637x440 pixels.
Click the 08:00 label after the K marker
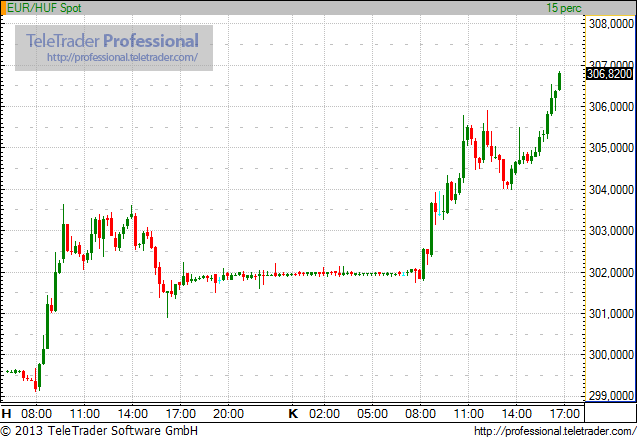420,414
